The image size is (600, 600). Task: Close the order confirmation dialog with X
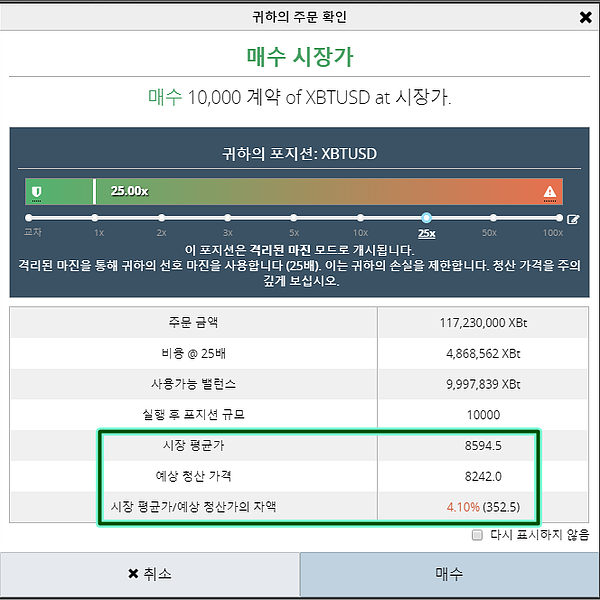[x=585, y=17]
